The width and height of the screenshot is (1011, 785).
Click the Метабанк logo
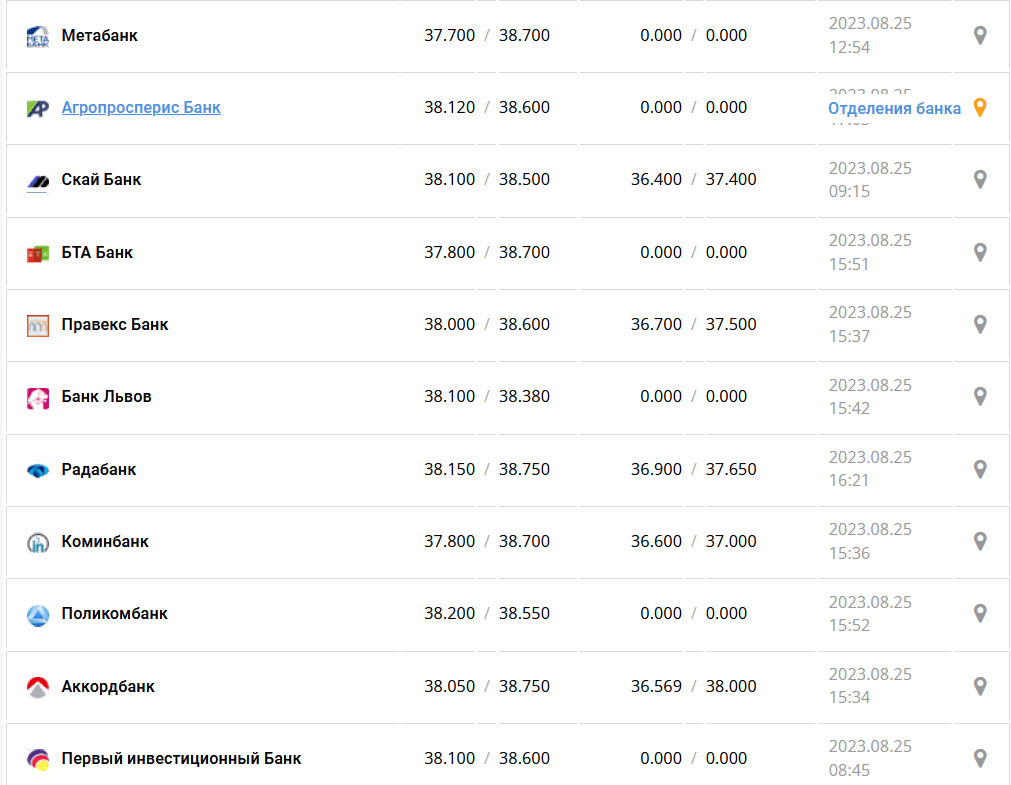point(37,37)
